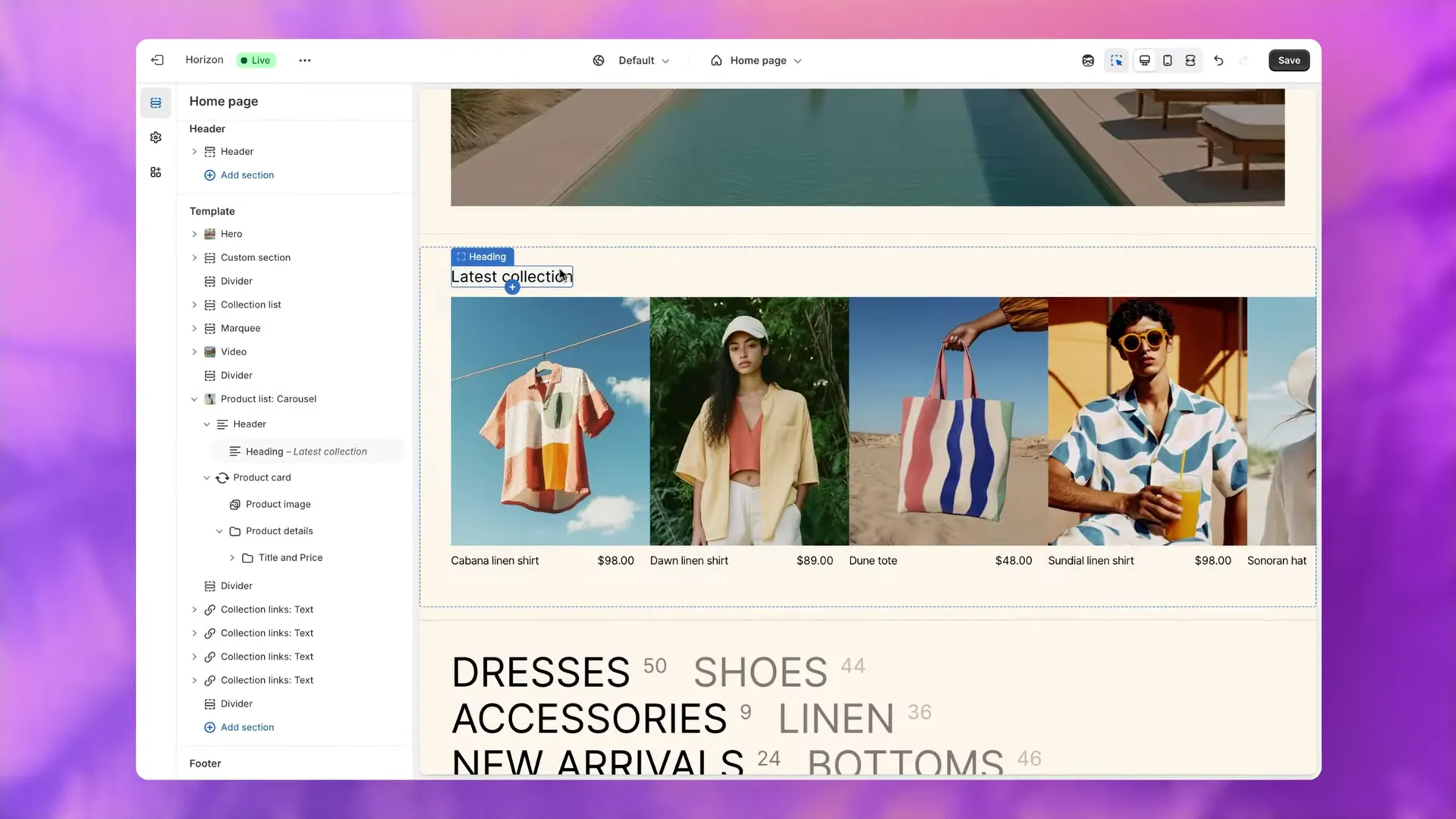The width and height of the screenshot is (1456, 819).
Task: Switch to mobile preview view
Action: 1167,60
